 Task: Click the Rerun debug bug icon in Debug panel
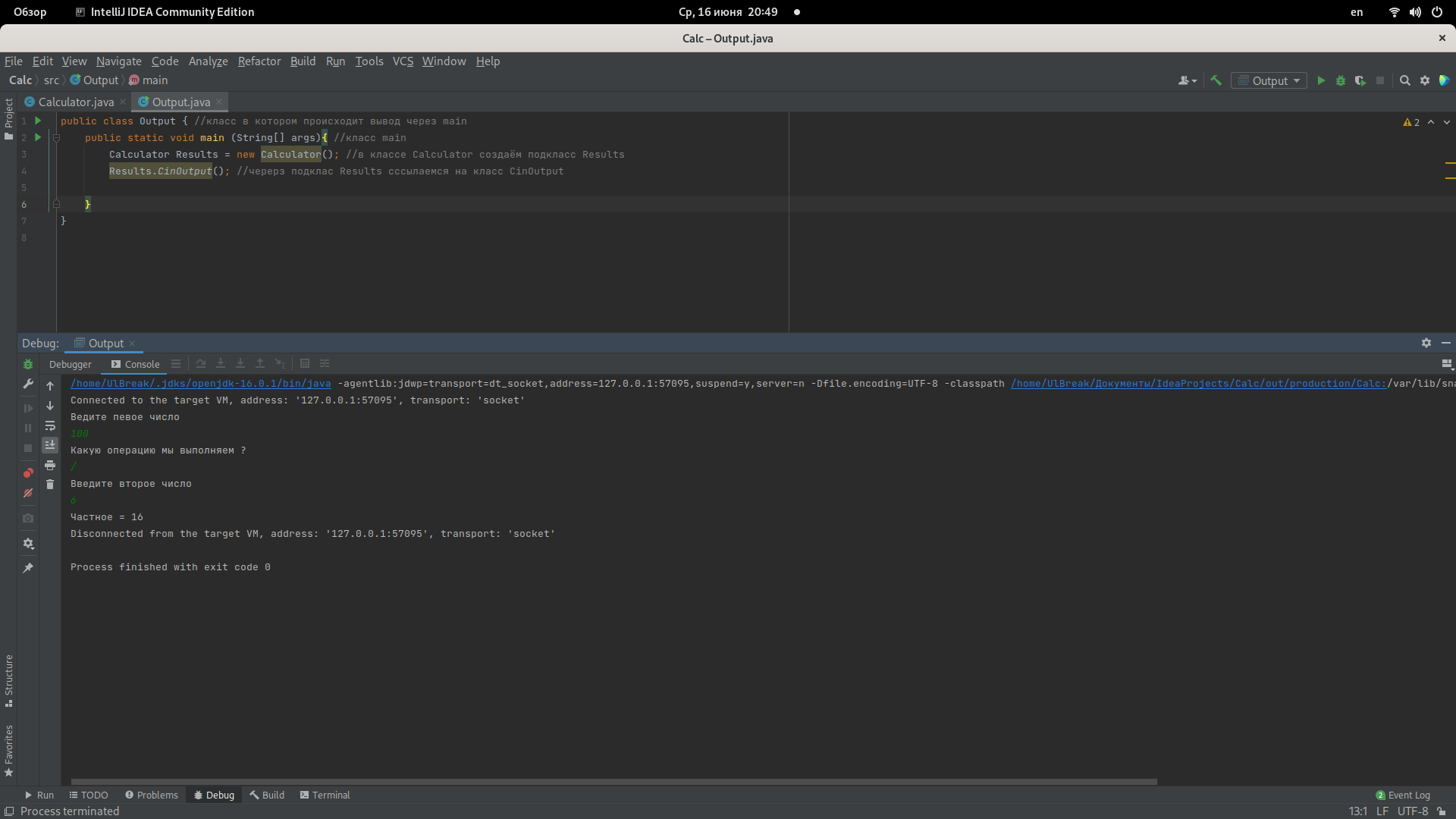(28, 364)
